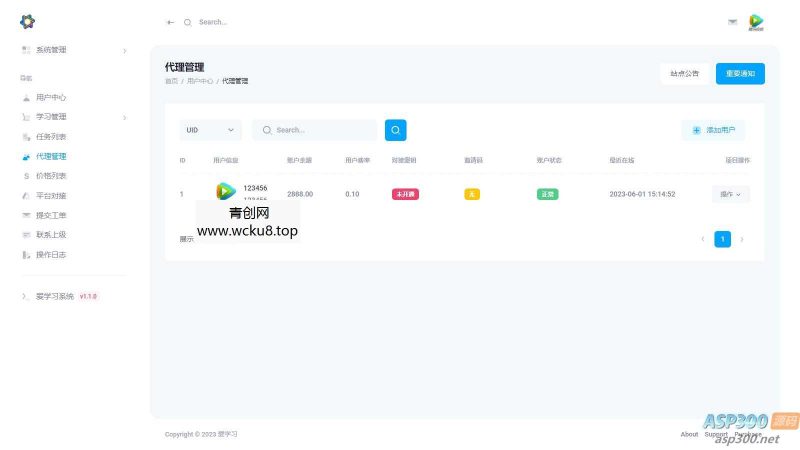Screen dimensions: 800x450
Task: Click the 平台对接 sidebar icon
Action: coord(26,196)
